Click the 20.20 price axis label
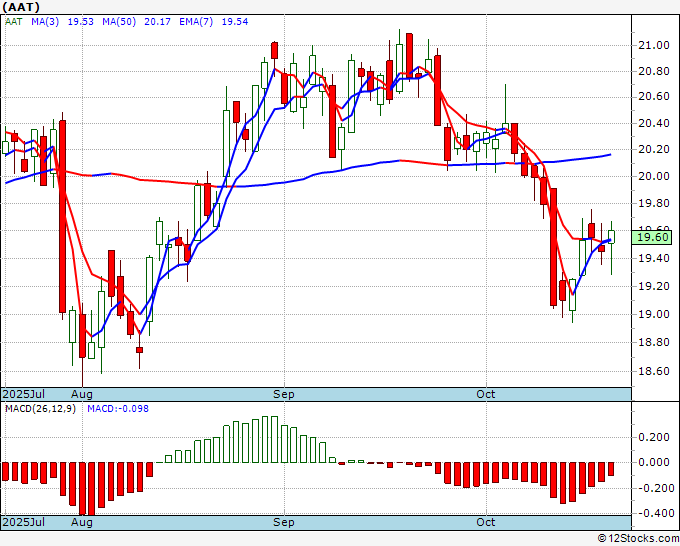The height and width of the screenshot is (546, 680). [x=654, y=149]
